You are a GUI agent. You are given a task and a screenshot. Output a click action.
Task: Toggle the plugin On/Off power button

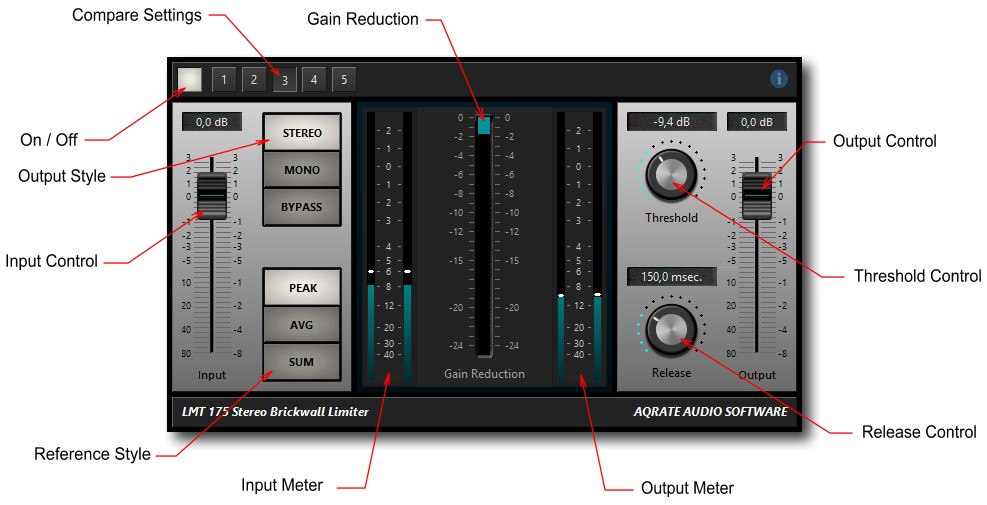[x=189, y=79]
